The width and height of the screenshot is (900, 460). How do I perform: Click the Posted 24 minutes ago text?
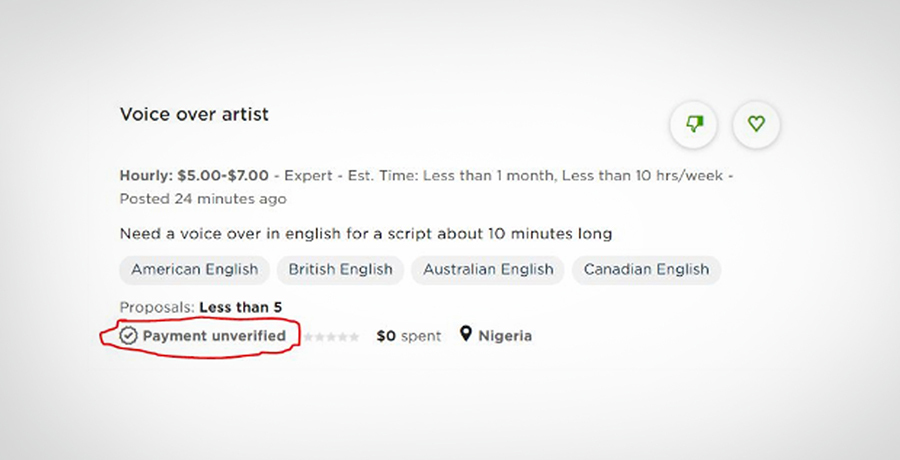pyautogui.click(x=203, y=199)
